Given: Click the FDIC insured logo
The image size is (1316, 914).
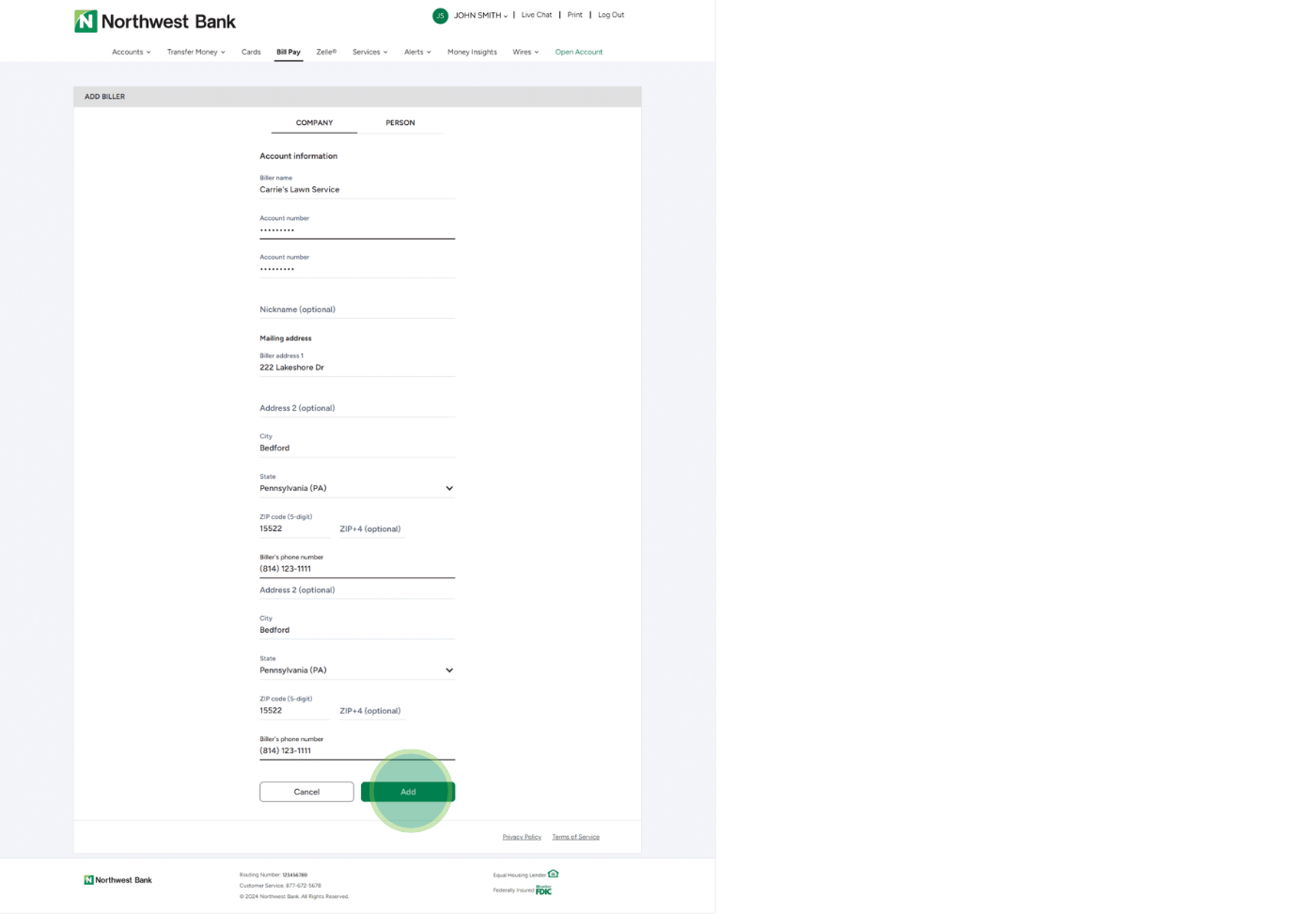Looking at the screenshot, I should coord(543,890).
